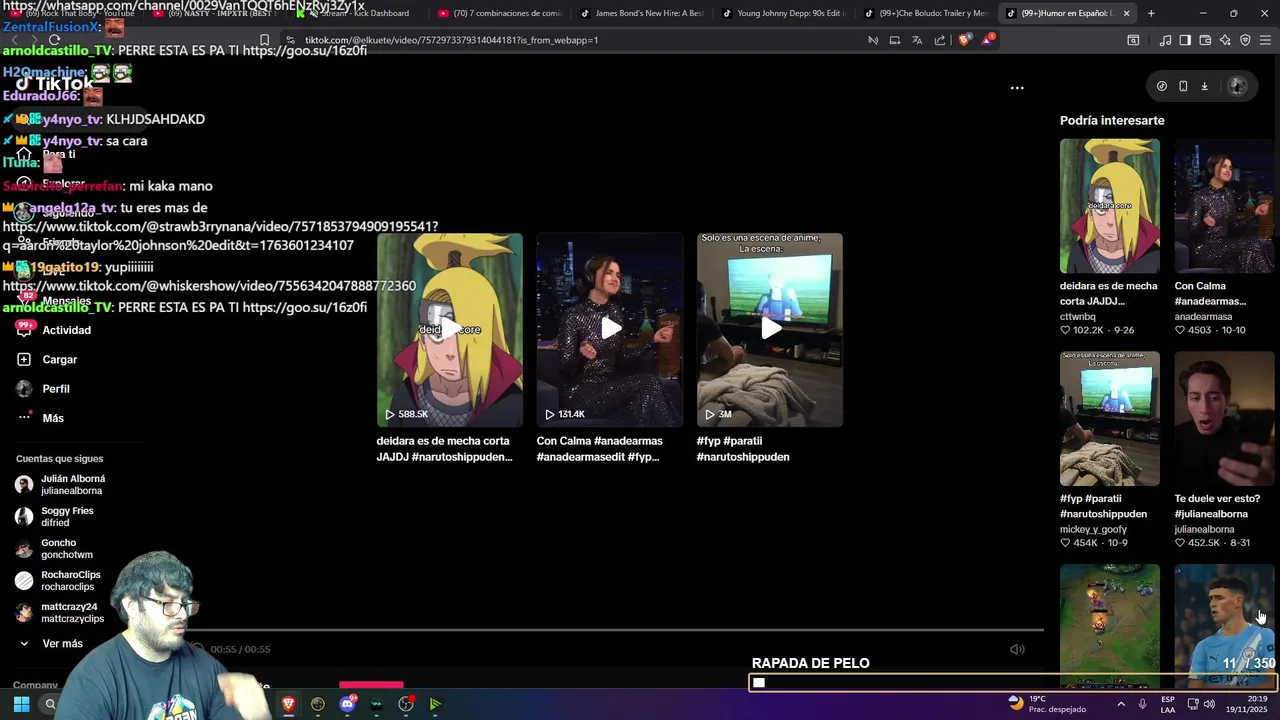
Task: Click the translate page icon in address bar
Action: pyautogui.click(x=917, y=40)
